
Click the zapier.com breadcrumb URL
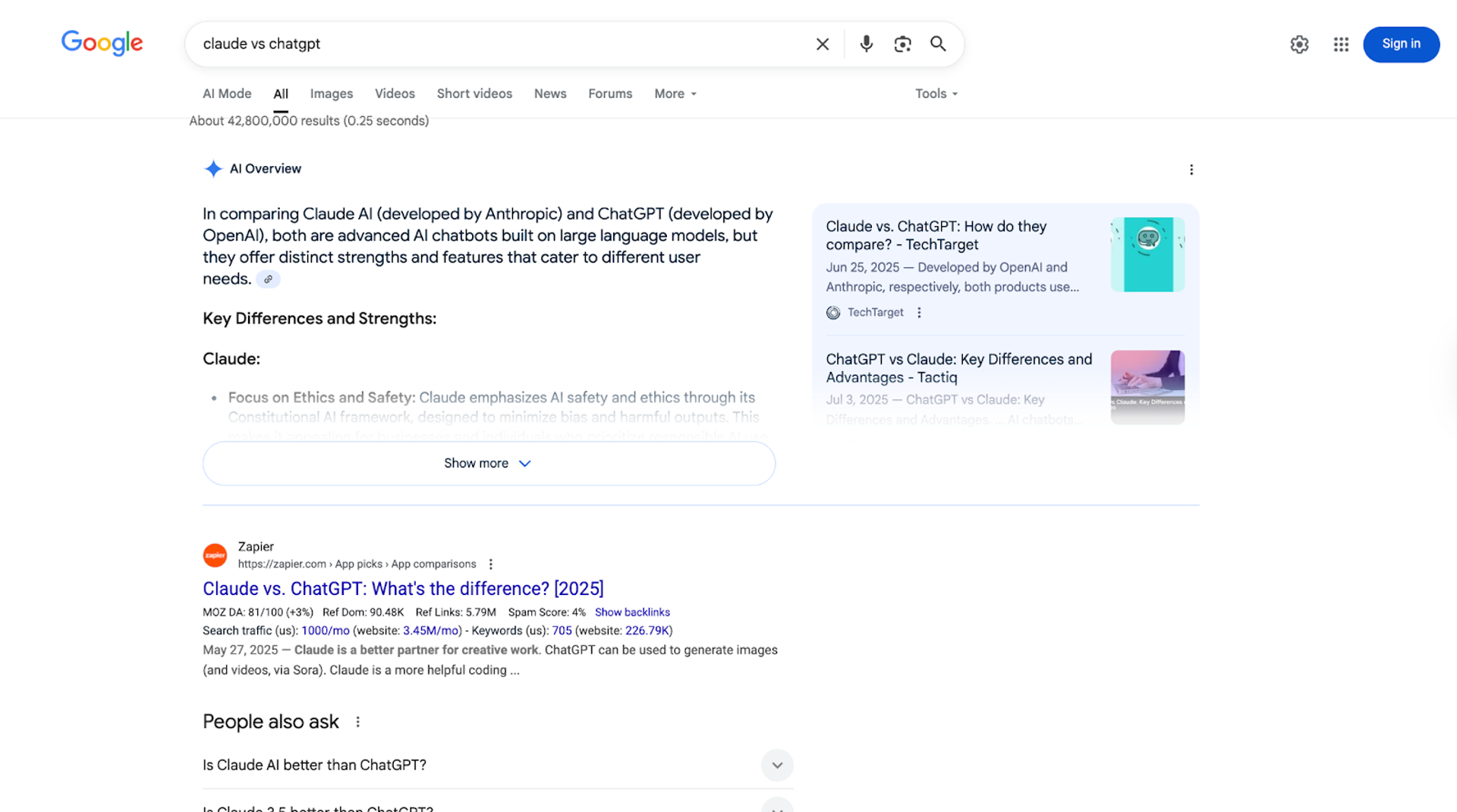point(357,564)
